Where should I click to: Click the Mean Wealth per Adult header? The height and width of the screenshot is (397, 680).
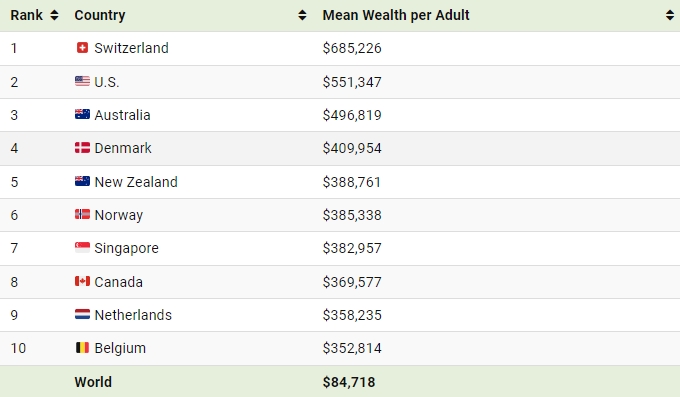[x=396, y=15]
